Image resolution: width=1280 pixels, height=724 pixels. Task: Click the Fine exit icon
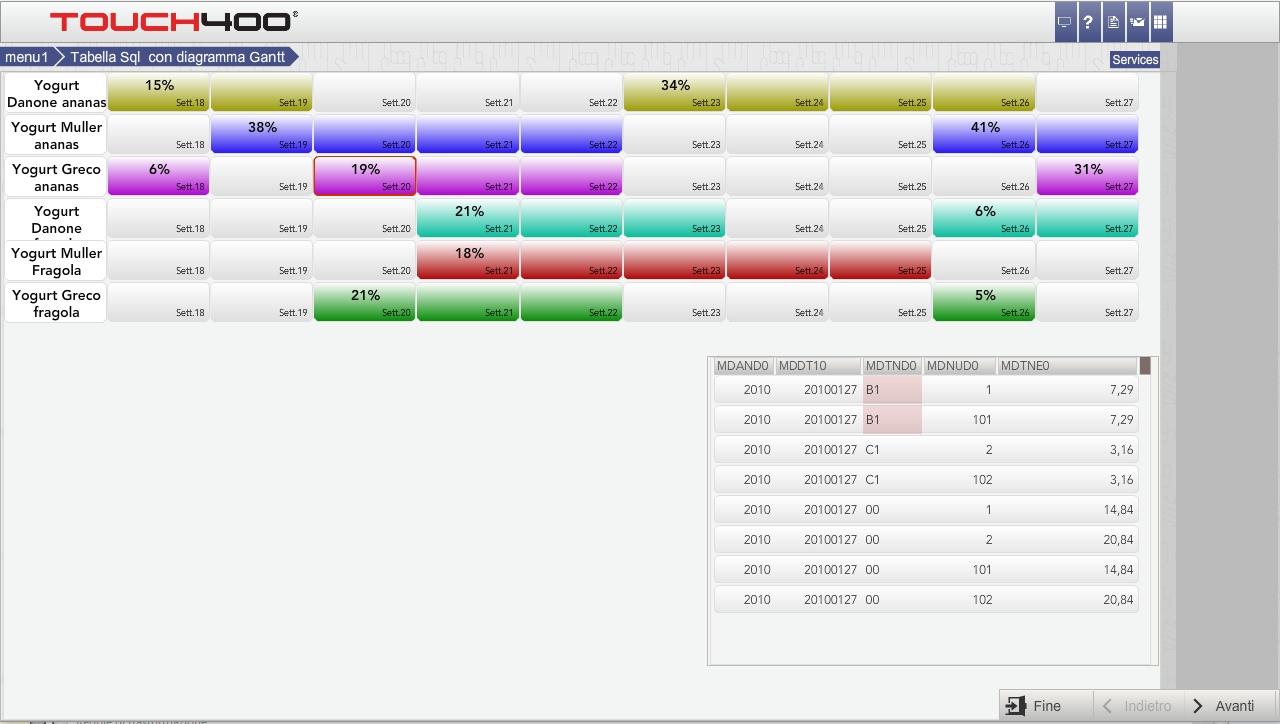tap(1016, 706)
